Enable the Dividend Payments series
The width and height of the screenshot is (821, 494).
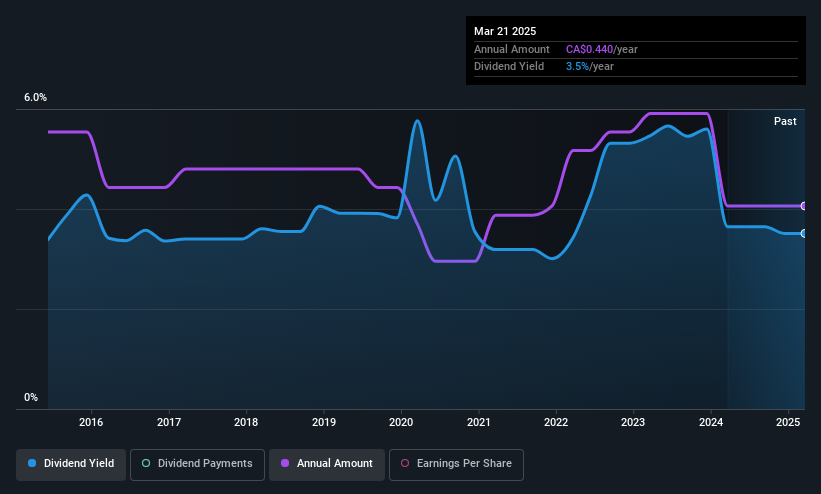197,464
